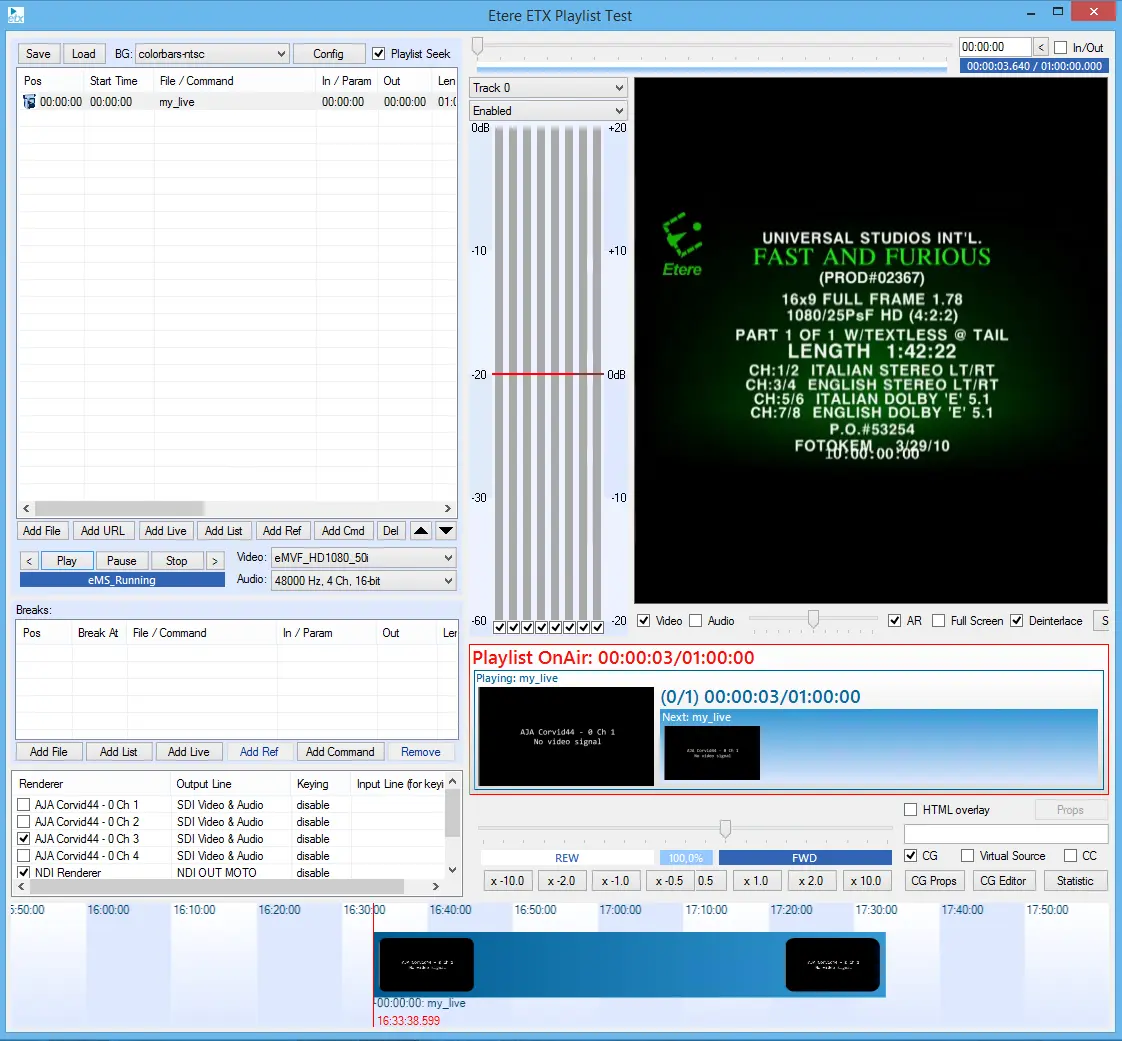Disable the Playlist Seek checkbox

pos(379,54)
